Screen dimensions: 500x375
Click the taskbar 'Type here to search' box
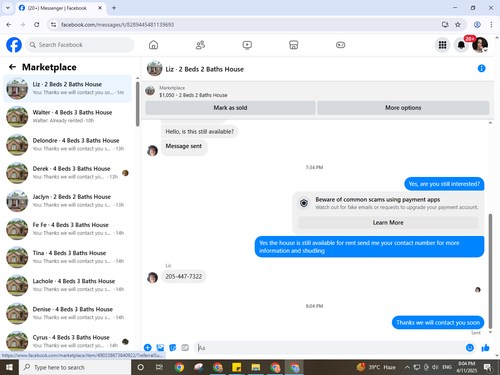coord(75,367)
